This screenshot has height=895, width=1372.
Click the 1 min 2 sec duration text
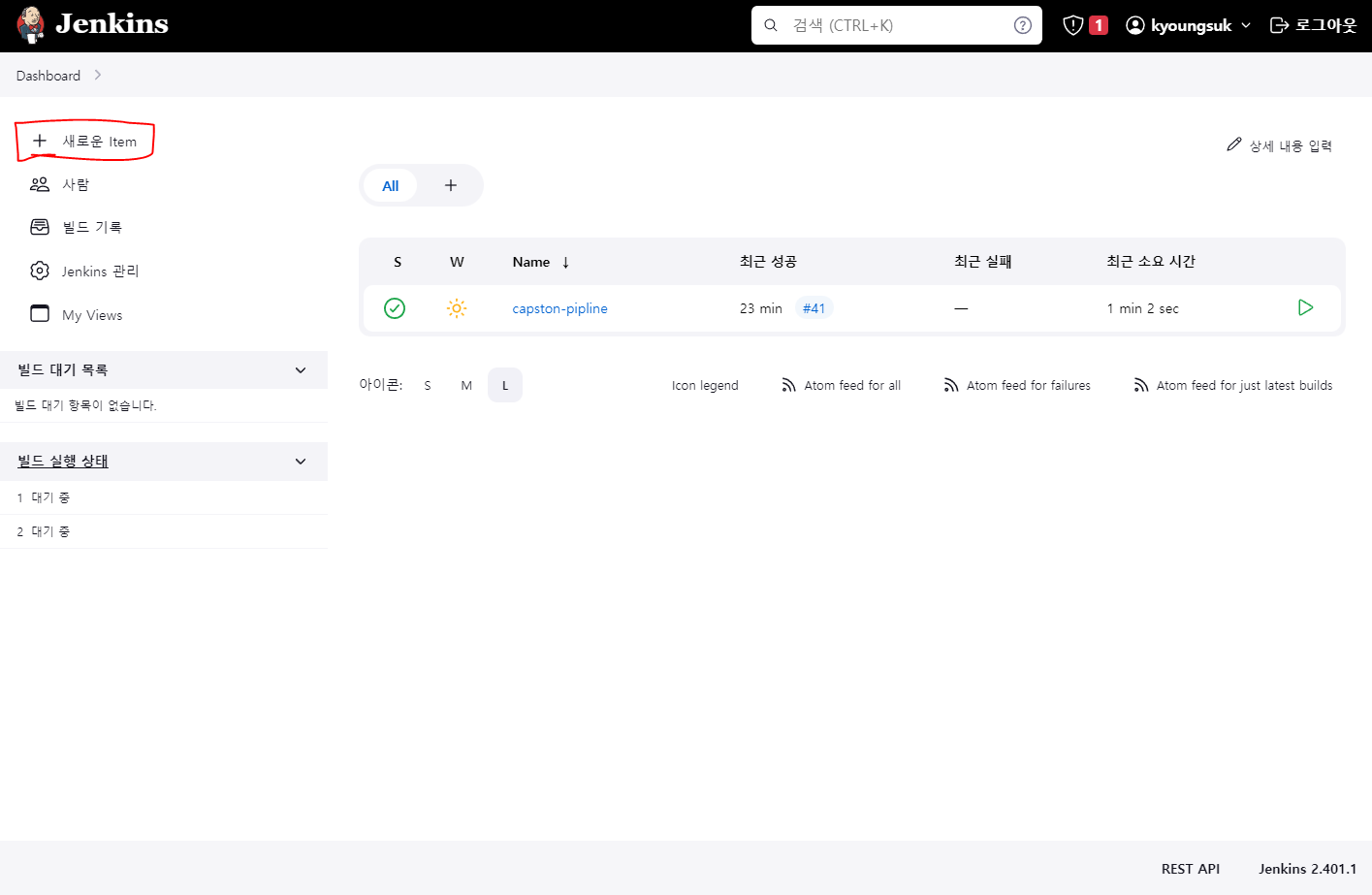point(1143,308)
